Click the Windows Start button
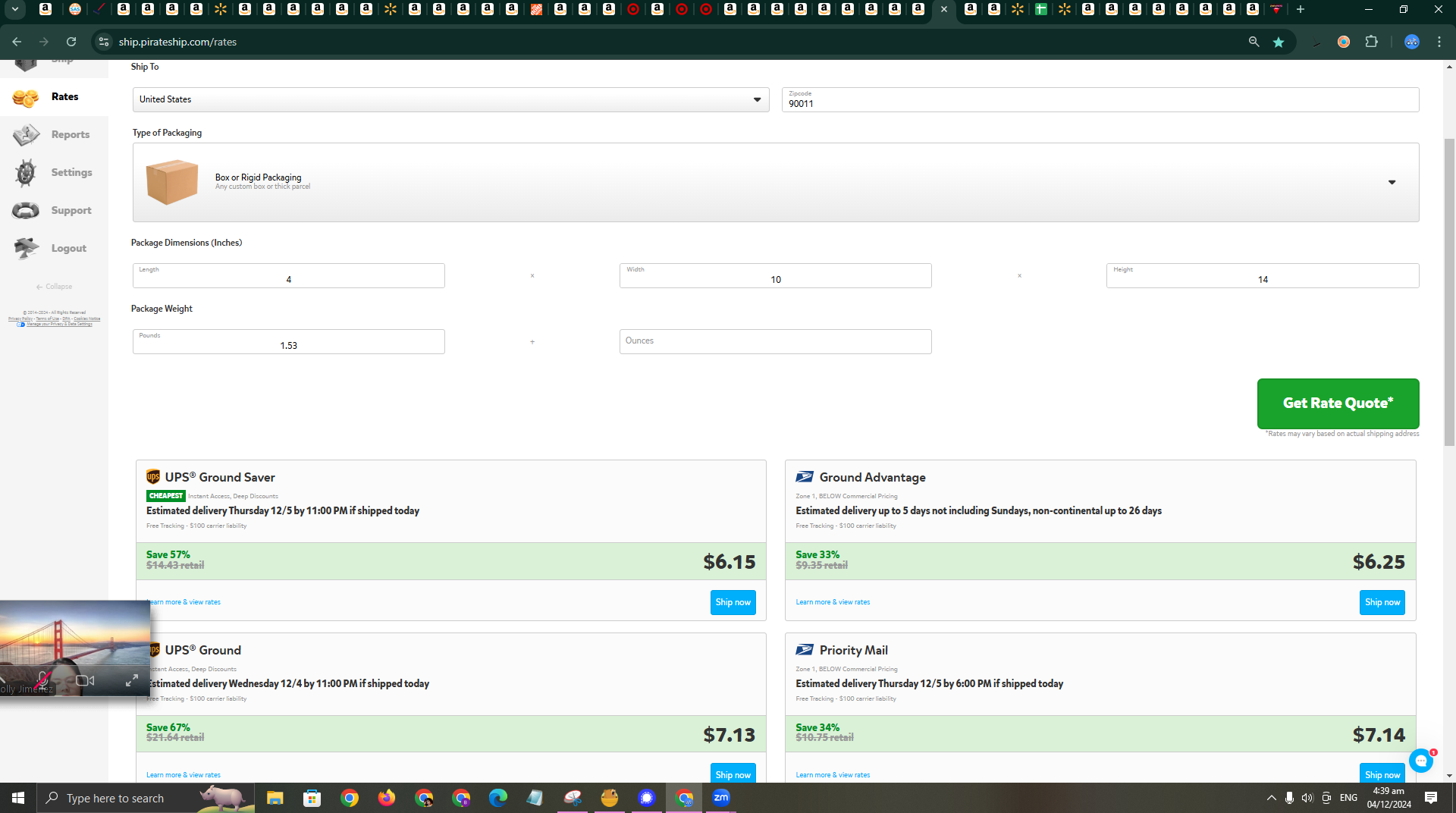This screenshot has width=1456, height=813. pyautogui.click(x=18, y=797)
